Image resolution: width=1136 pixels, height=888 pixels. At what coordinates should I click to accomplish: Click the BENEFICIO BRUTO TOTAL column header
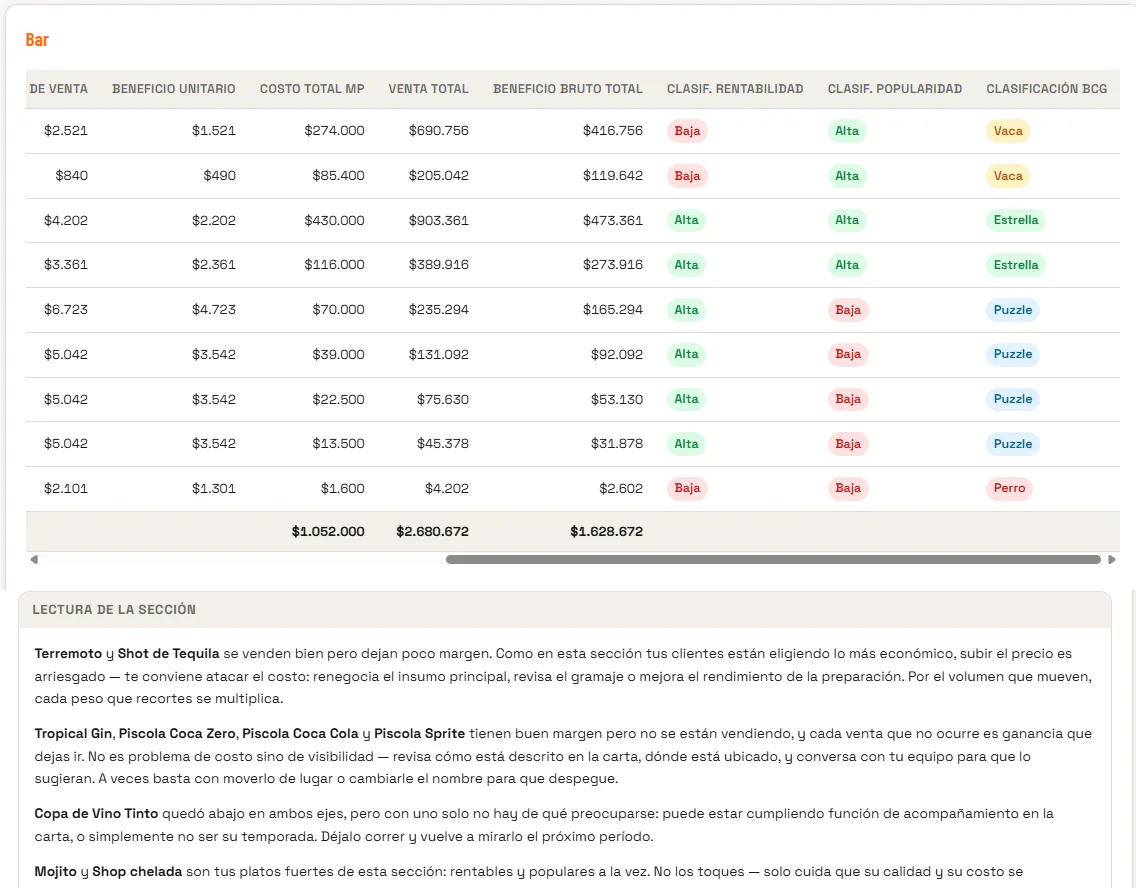pos(567,88)
